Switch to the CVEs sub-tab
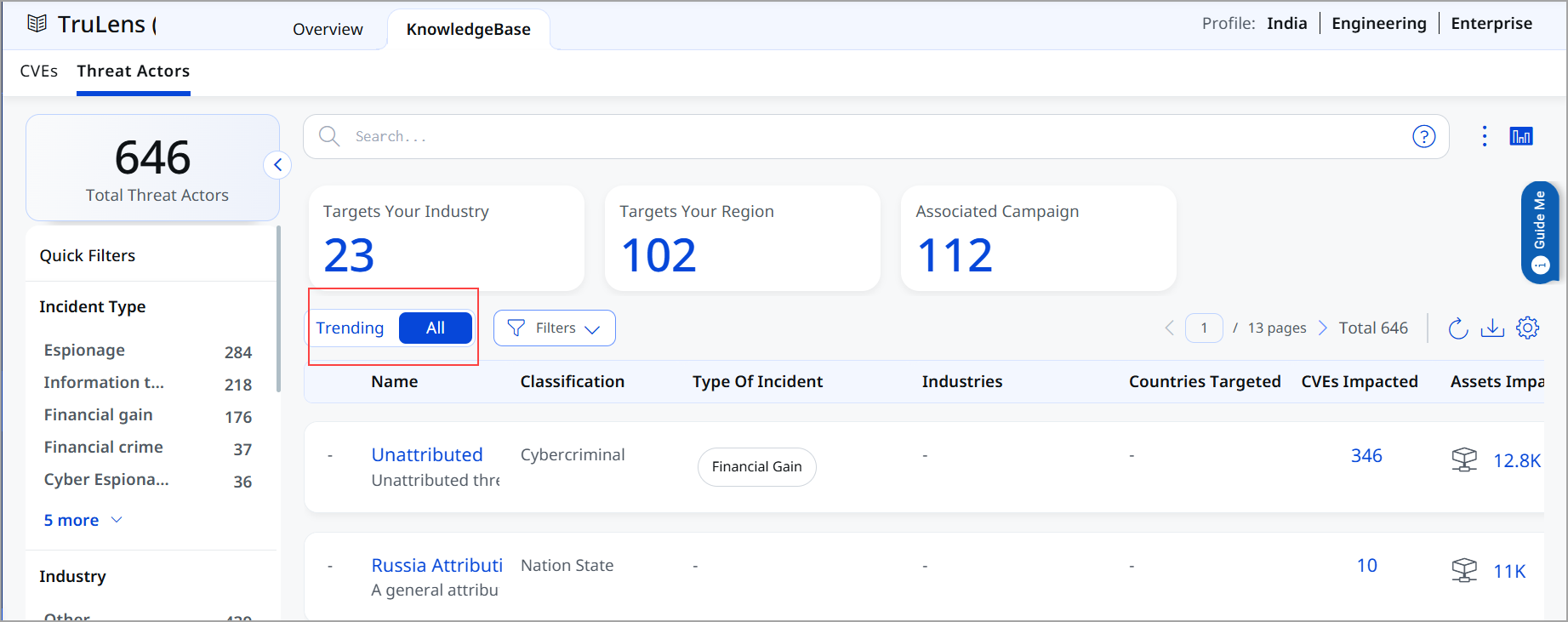 pos(39,71)
